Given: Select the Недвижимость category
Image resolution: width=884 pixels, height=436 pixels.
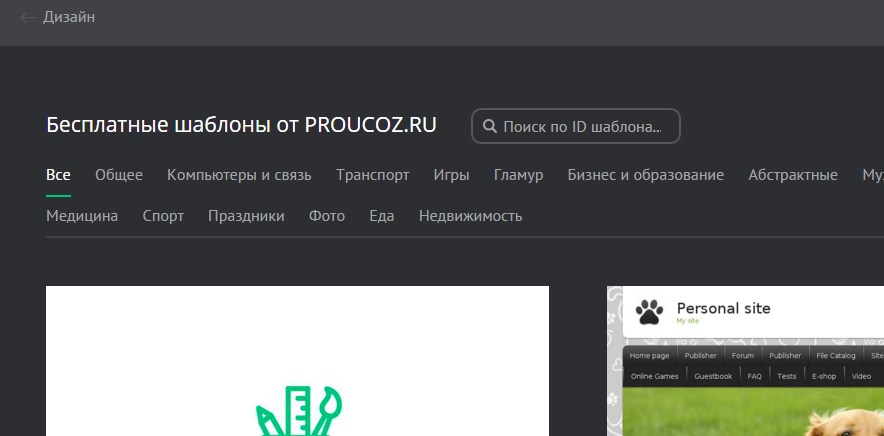Looking at the screenshot, I should tap(470, 216).
